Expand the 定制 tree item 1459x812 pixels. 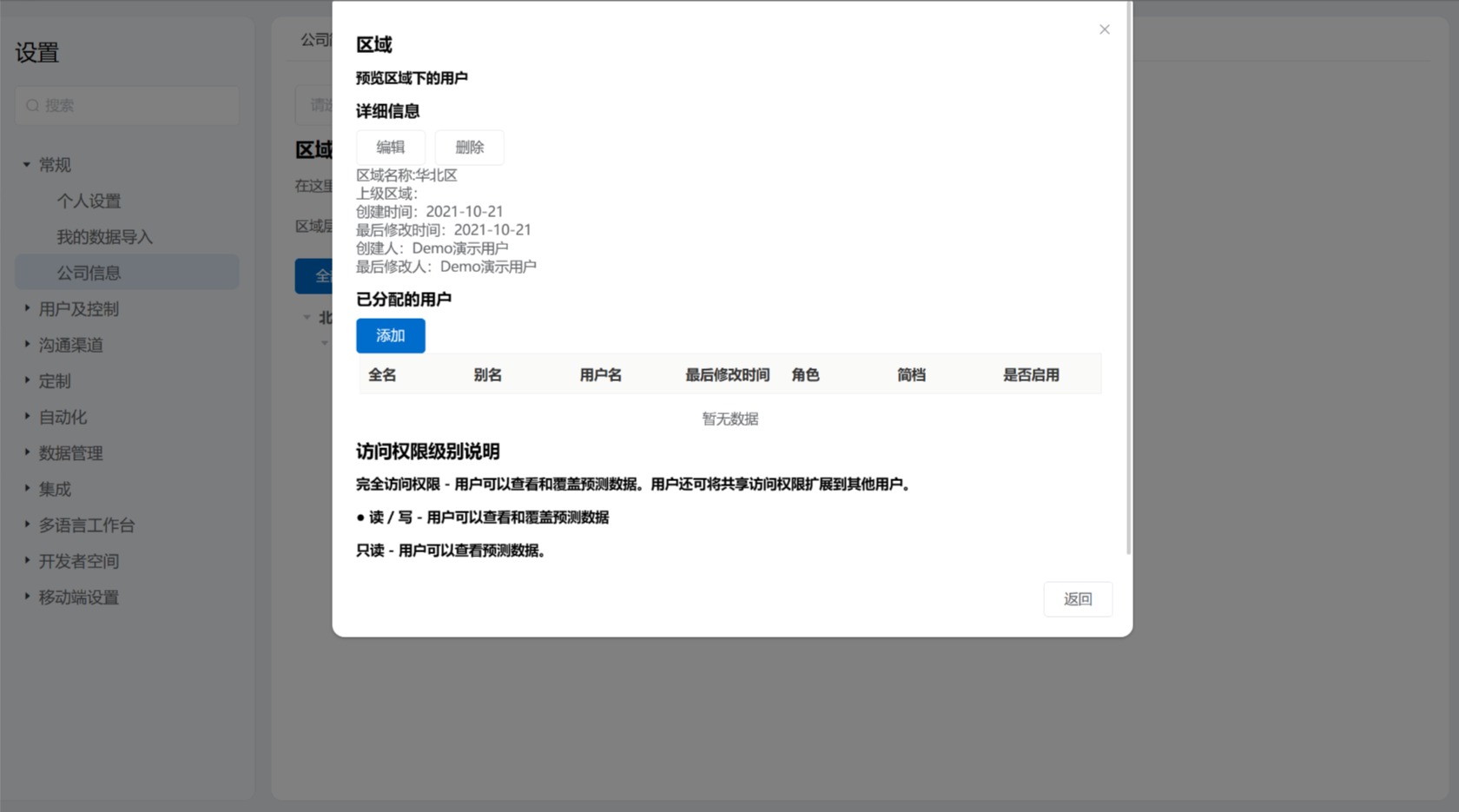54,381
